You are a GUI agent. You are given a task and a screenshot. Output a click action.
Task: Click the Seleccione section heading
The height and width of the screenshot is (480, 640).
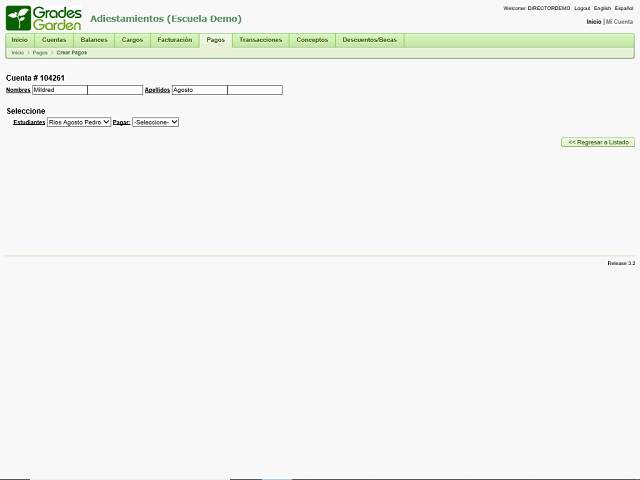pos(26,111)
